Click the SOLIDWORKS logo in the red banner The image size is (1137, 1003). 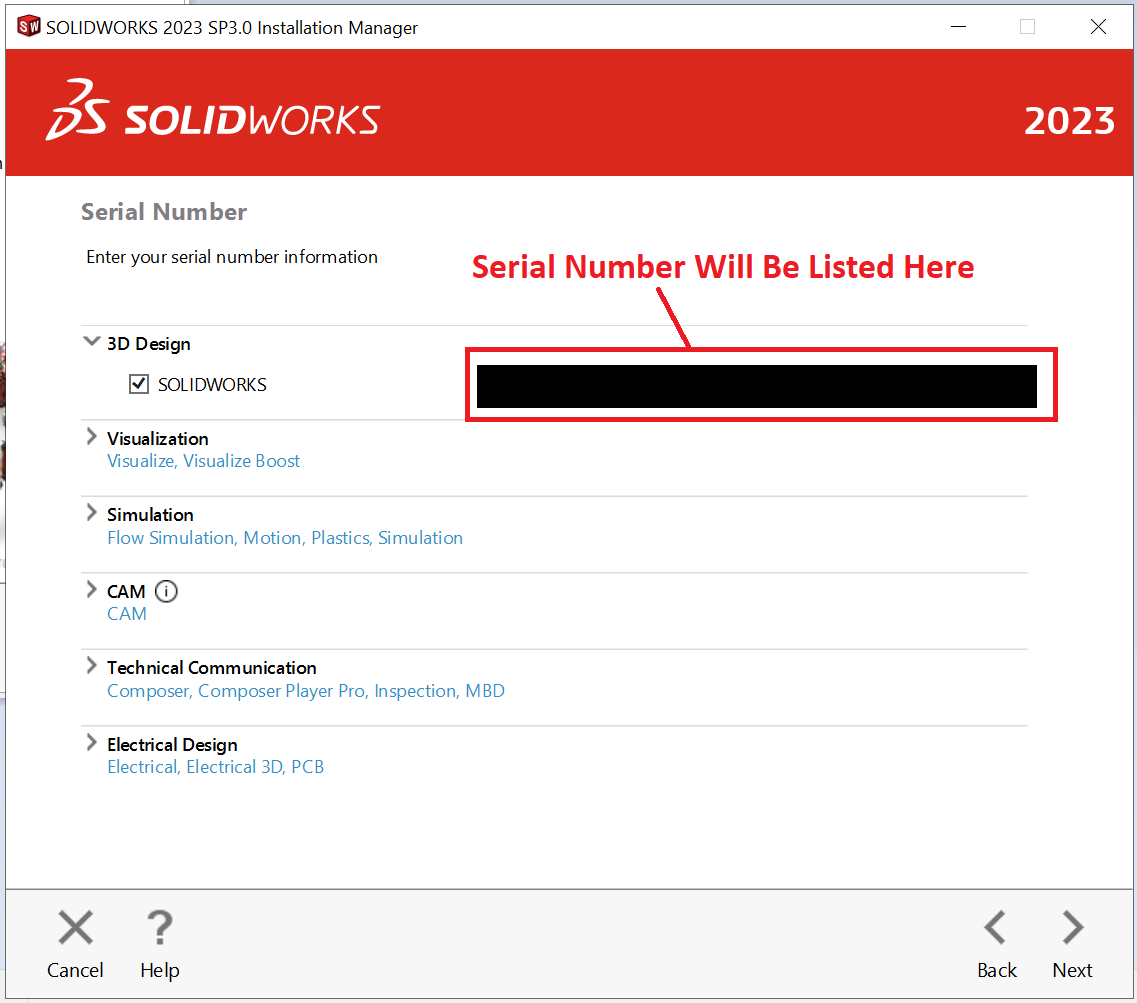click(x=212, y=110)
